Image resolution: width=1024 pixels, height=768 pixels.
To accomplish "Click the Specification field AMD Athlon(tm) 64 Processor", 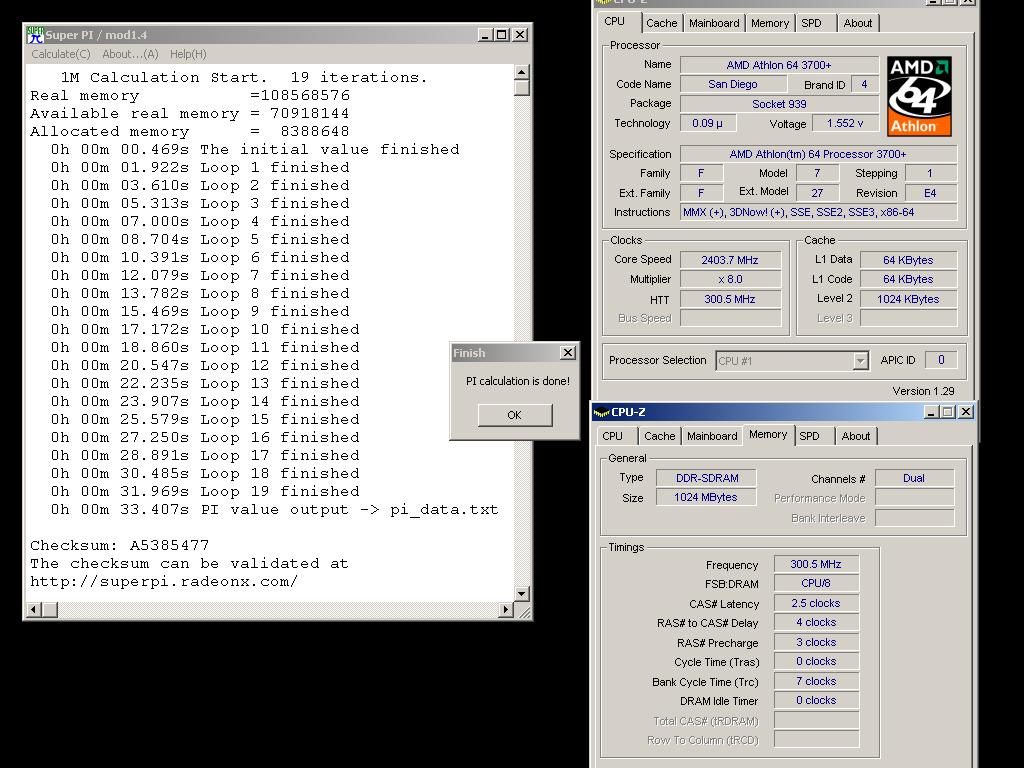I will click(818, 154).
